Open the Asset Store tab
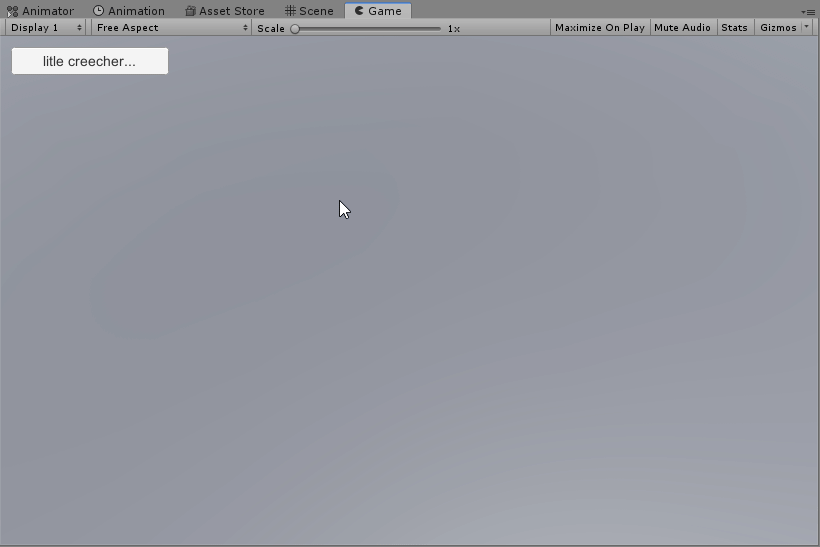This screenshot has width=820, height=547. [x=225, y=11]
